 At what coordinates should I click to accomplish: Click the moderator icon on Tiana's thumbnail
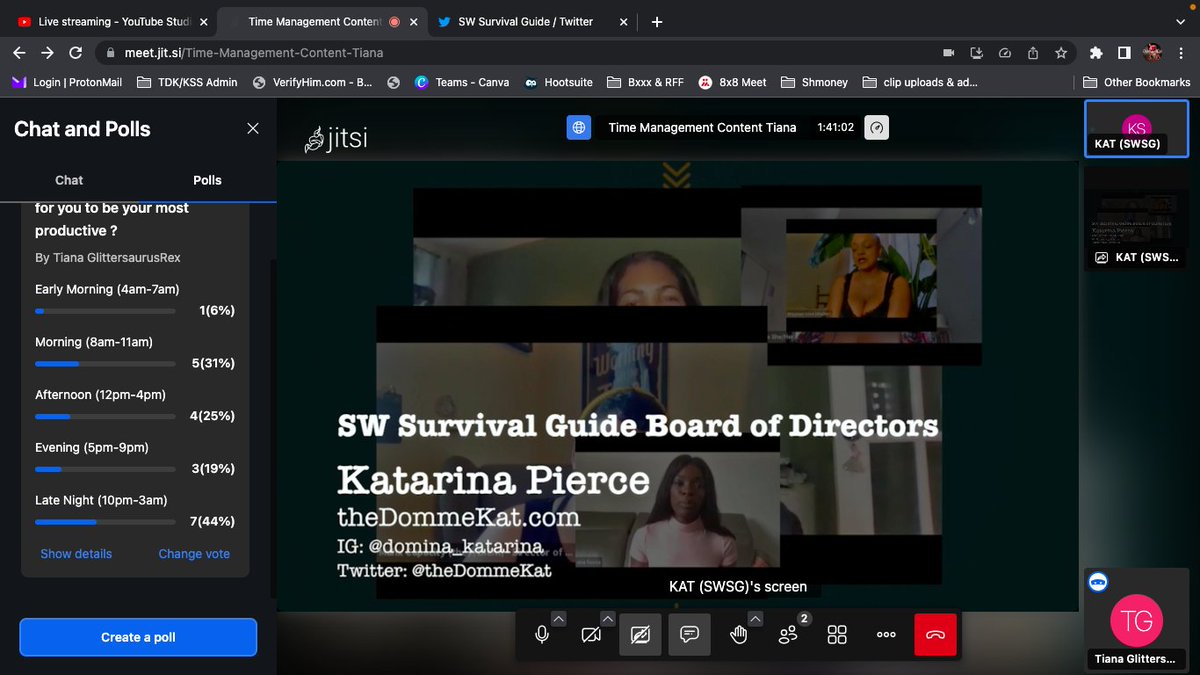1097,581
